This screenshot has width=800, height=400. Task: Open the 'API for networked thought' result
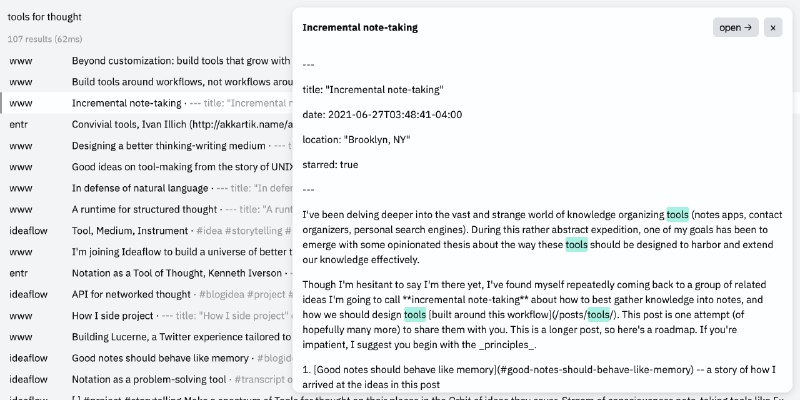pos(131,294)
